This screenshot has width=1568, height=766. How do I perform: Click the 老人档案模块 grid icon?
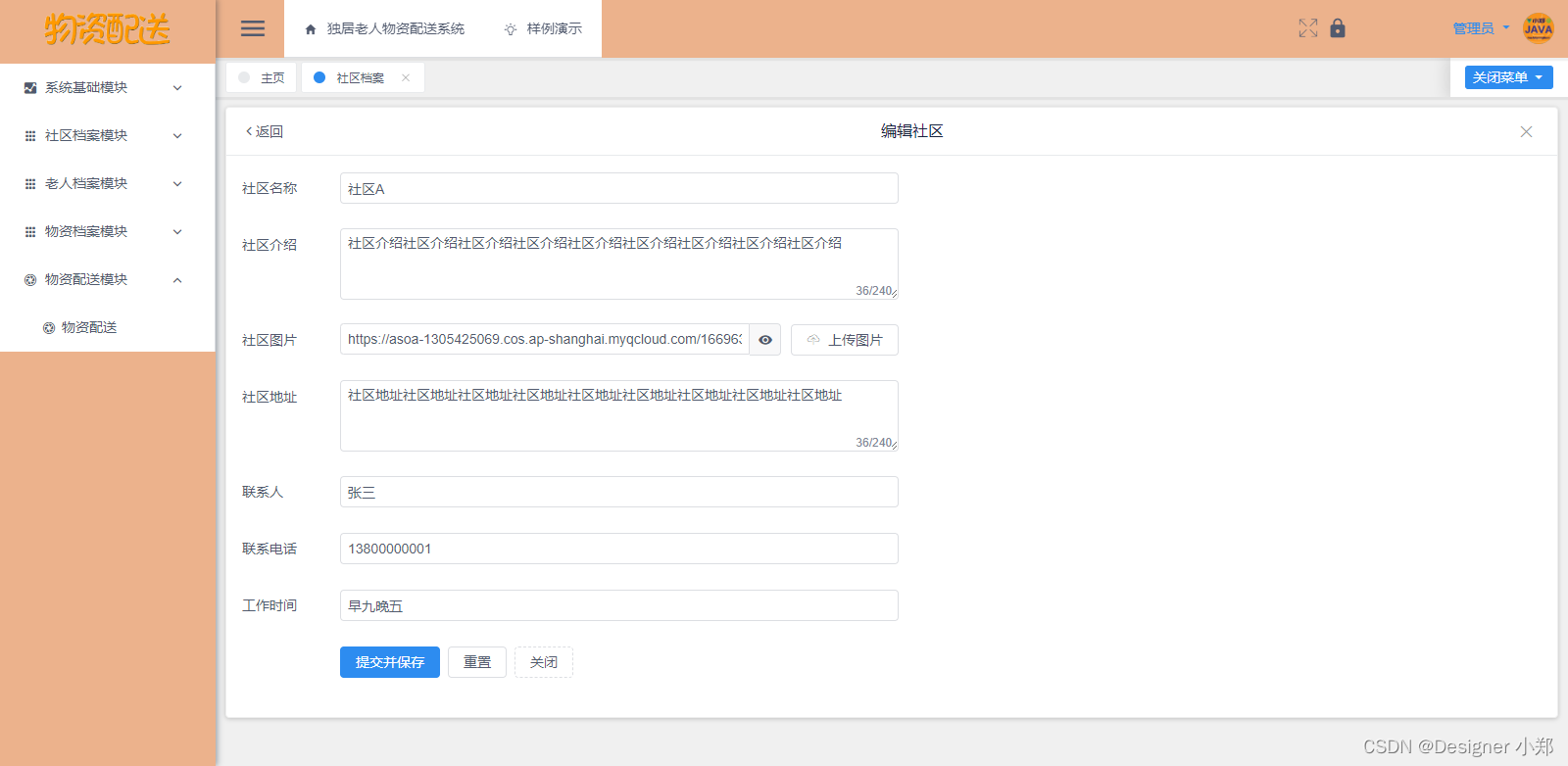[30, 184]
